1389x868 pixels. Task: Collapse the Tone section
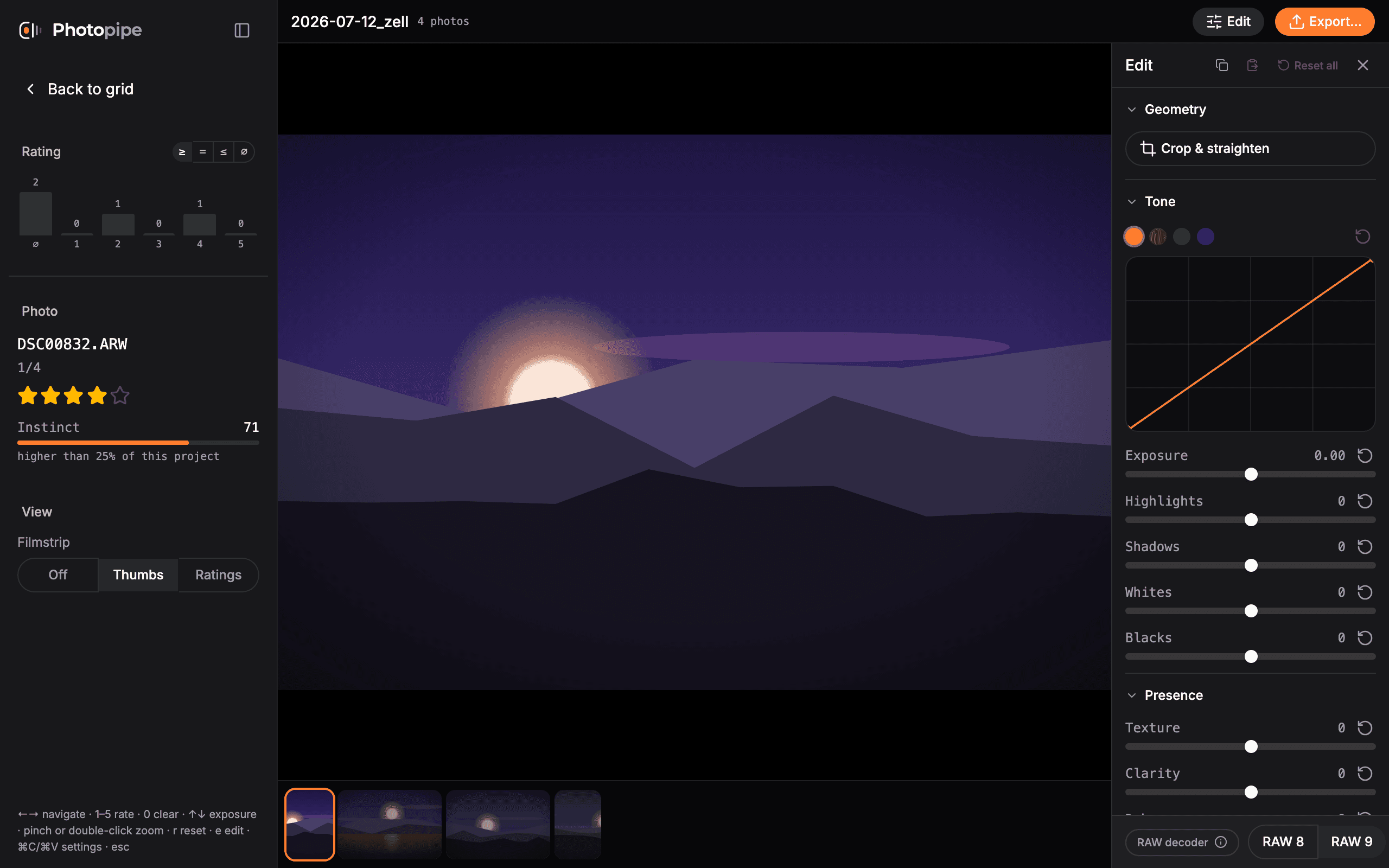tap(1131, 201)
